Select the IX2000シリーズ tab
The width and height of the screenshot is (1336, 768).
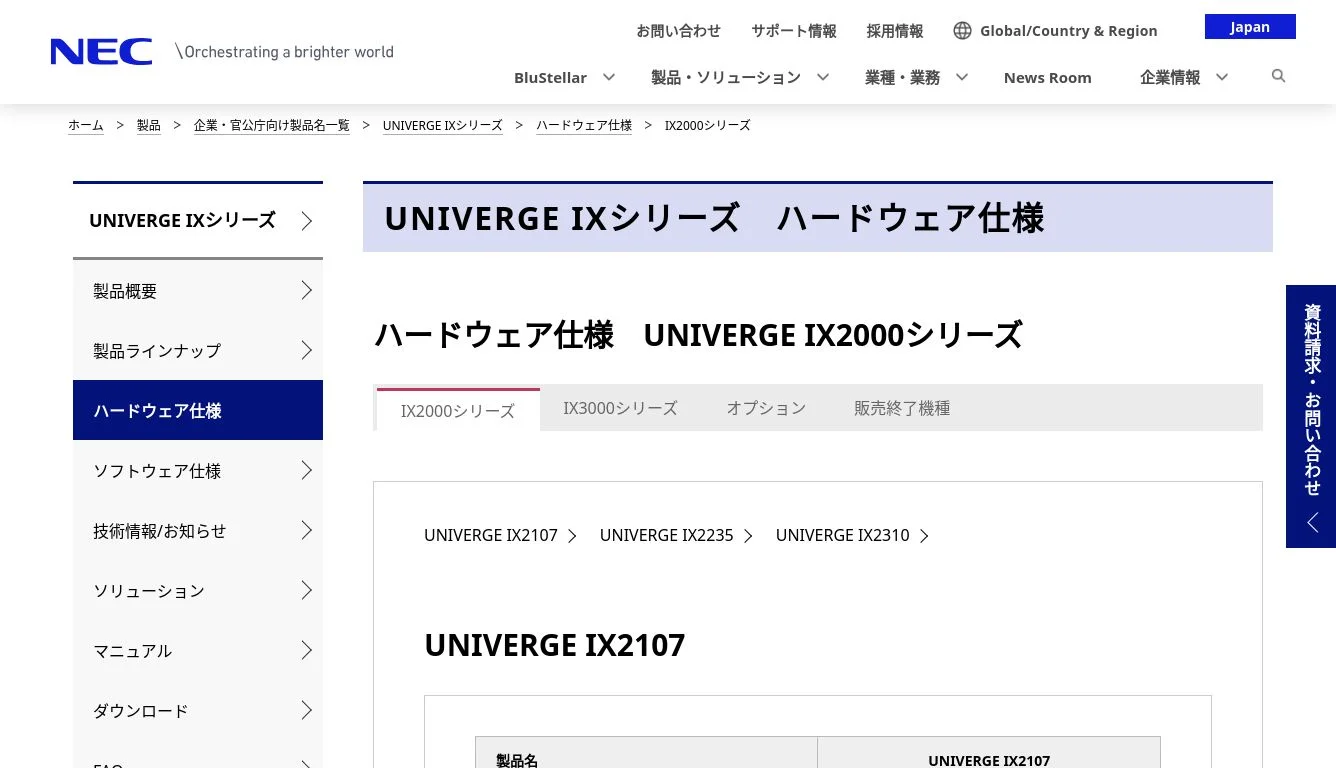(x=458, y=410)
